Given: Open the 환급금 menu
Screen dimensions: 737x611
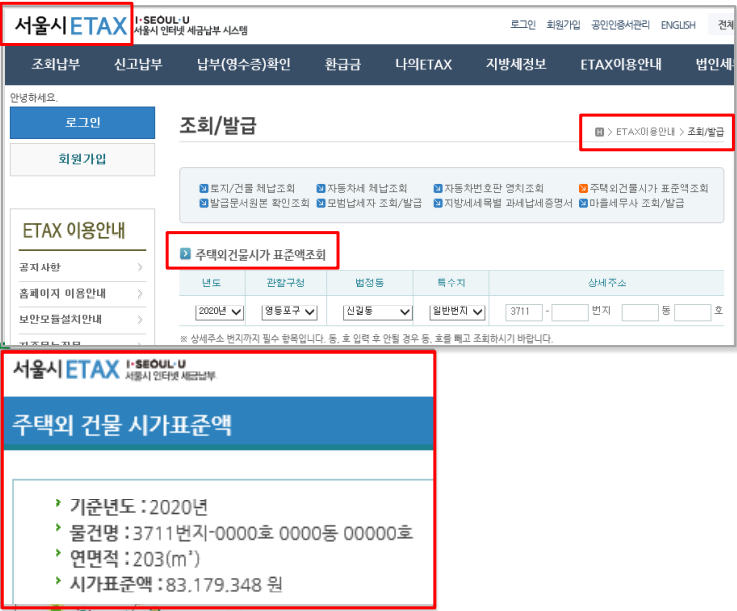Looking at the screenshot, I should [x=343, y=64].
